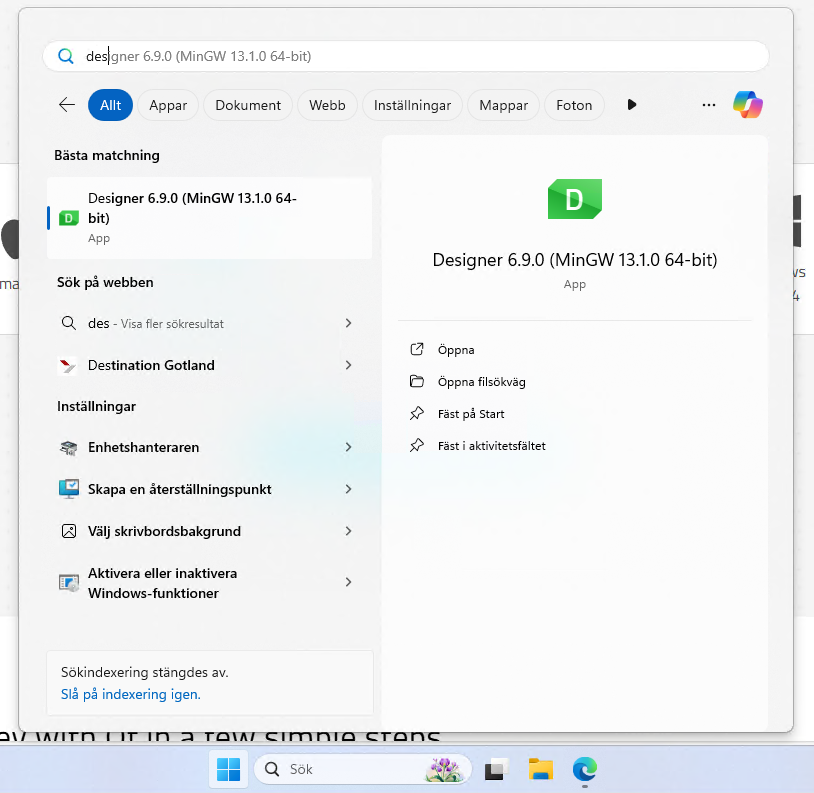Click the Slå på indexering igen link
The image size is (814, 793).
click(x=131, y=694)
